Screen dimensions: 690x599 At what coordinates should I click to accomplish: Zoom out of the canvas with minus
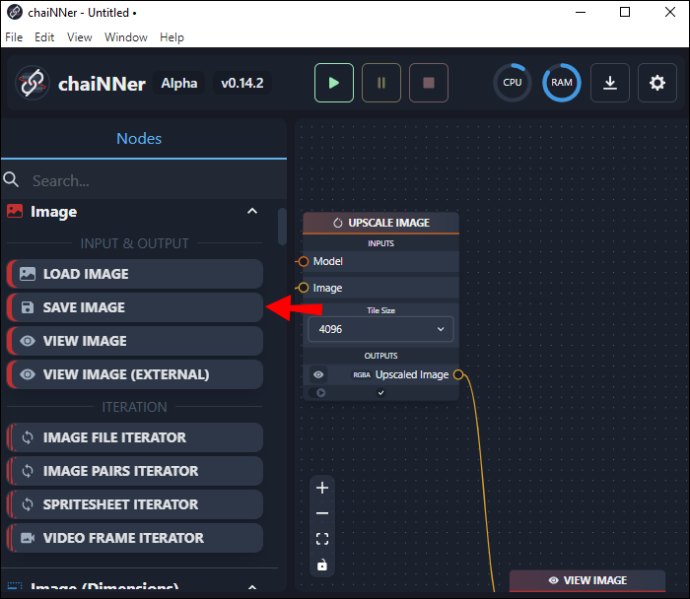tap(322, 513)
